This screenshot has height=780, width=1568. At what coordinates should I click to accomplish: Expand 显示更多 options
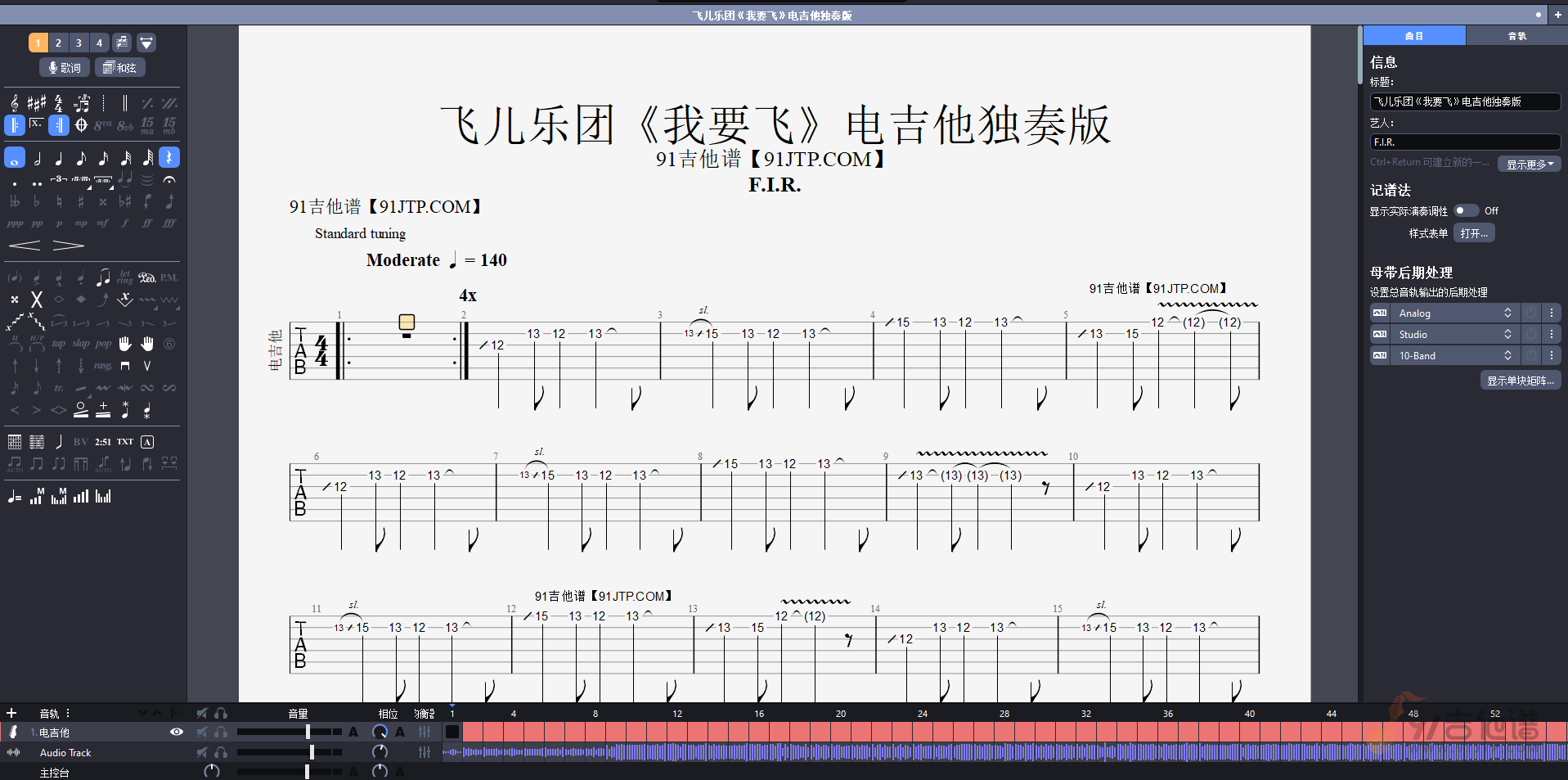[x=1530, y=164]
